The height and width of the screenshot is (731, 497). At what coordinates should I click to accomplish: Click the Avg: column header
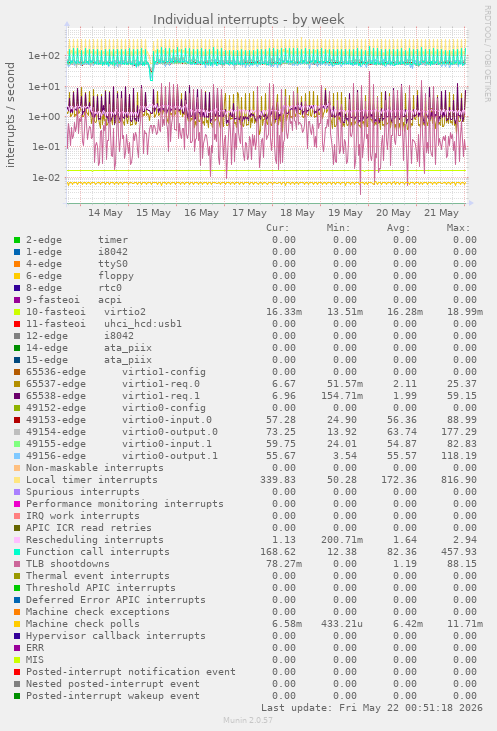398,228
